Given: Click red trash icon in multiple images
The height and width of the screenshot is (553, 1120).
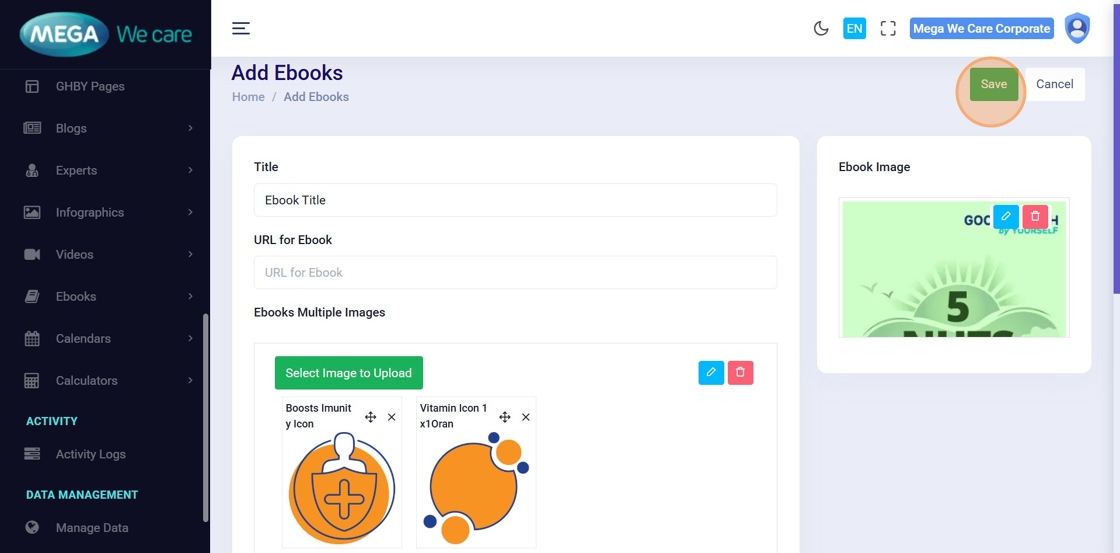Looking at the screenshot, I should pos(740,373).
